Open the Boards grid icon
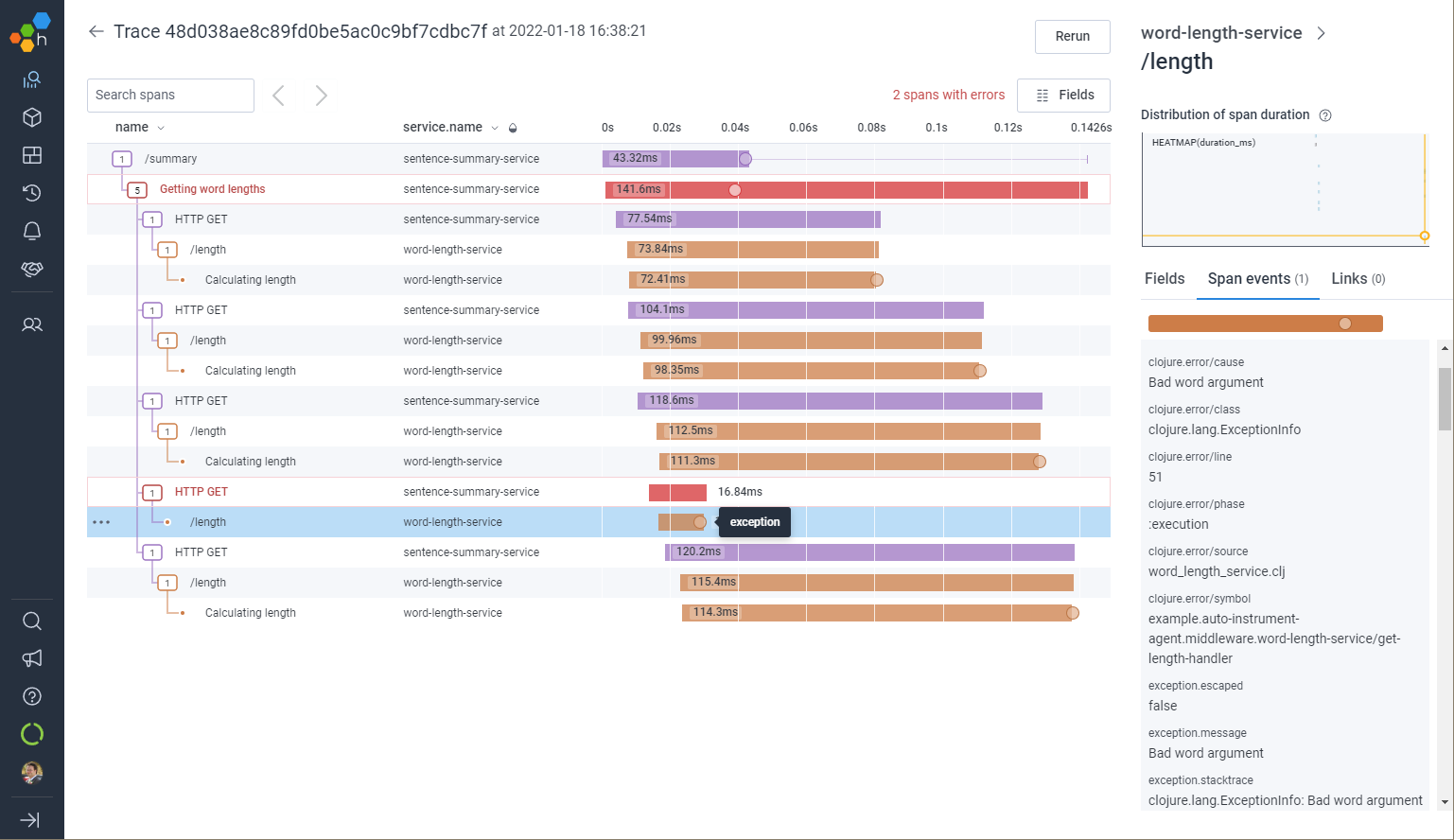This screenshot has height=840, width=1454. tap(32, 155)
